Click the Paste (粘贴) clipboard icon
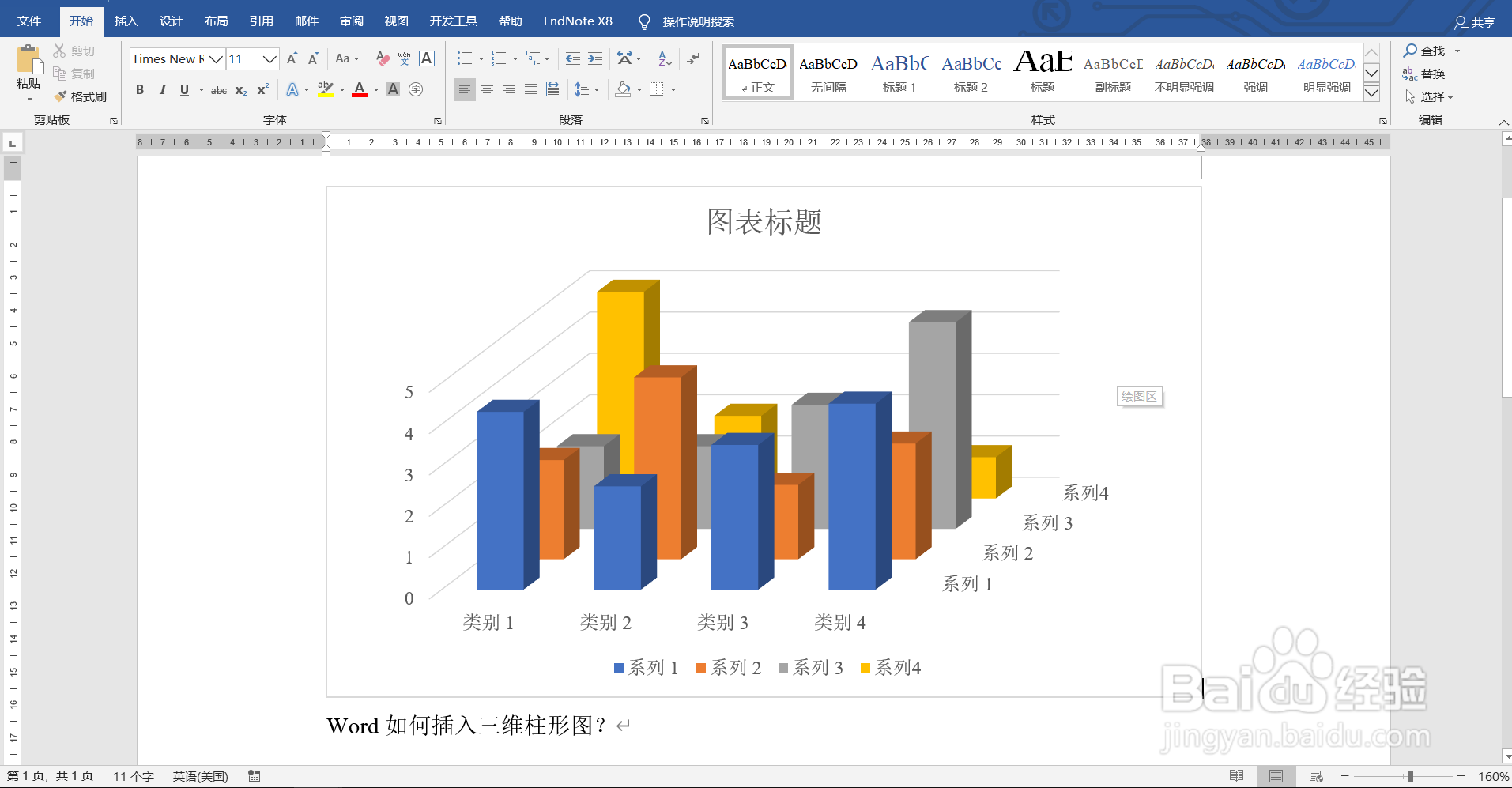The height and width of the screenshot is (788, 1512). [x=29, y=60]
